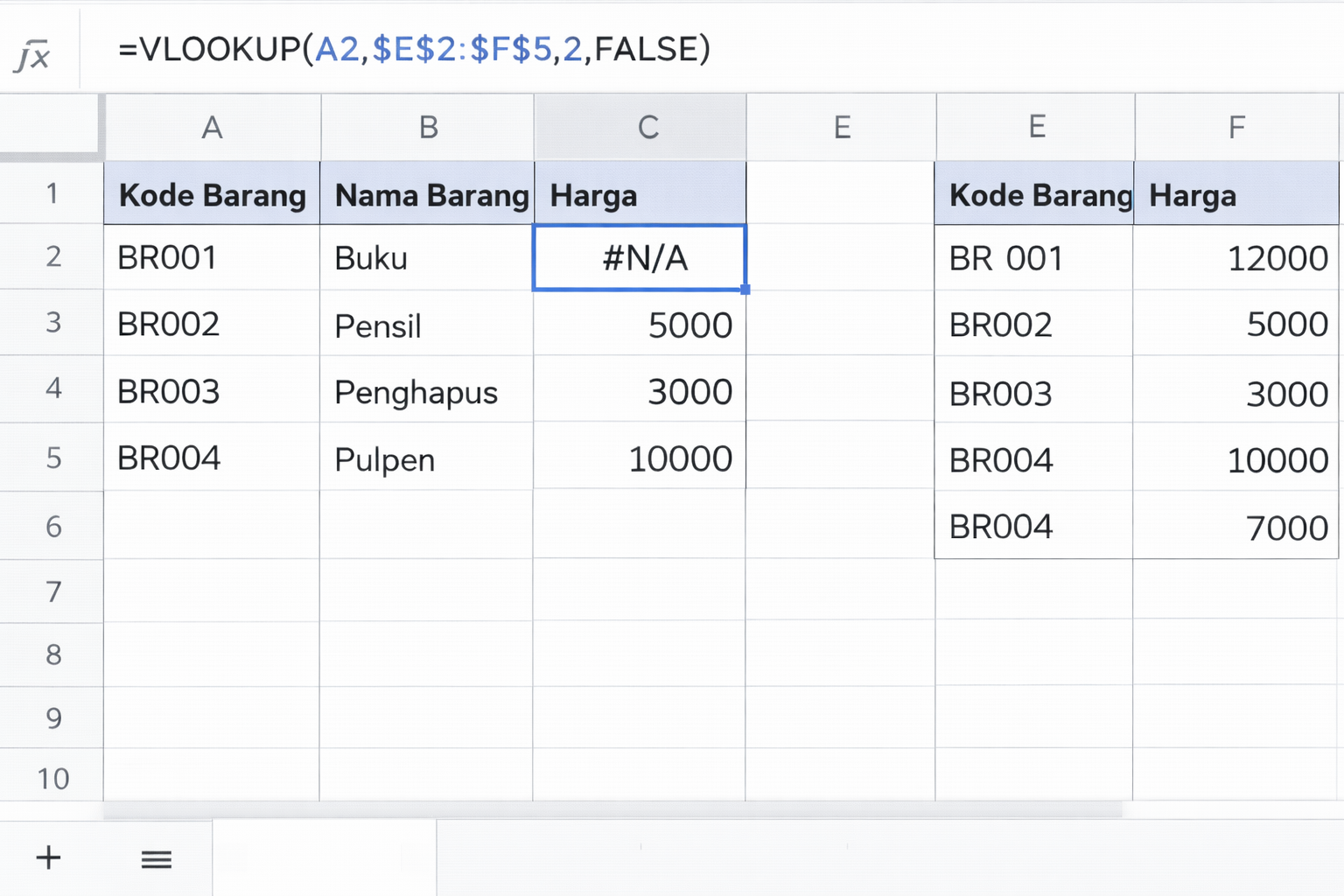Click the plus add sheet icon
Viewport: 1344px width, 896px height.
[49, 857]
